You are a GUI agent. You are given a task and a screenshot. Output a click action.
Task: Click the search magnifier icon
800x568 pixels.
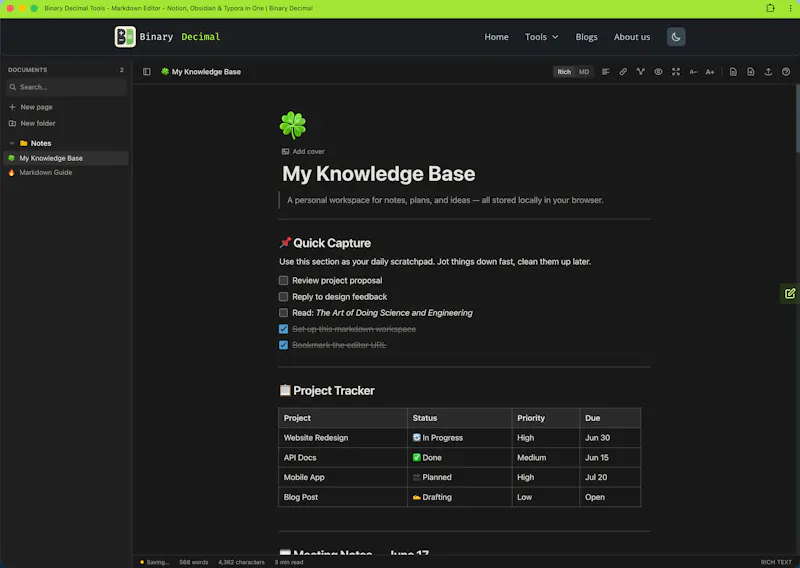click(x=13, y=87)
